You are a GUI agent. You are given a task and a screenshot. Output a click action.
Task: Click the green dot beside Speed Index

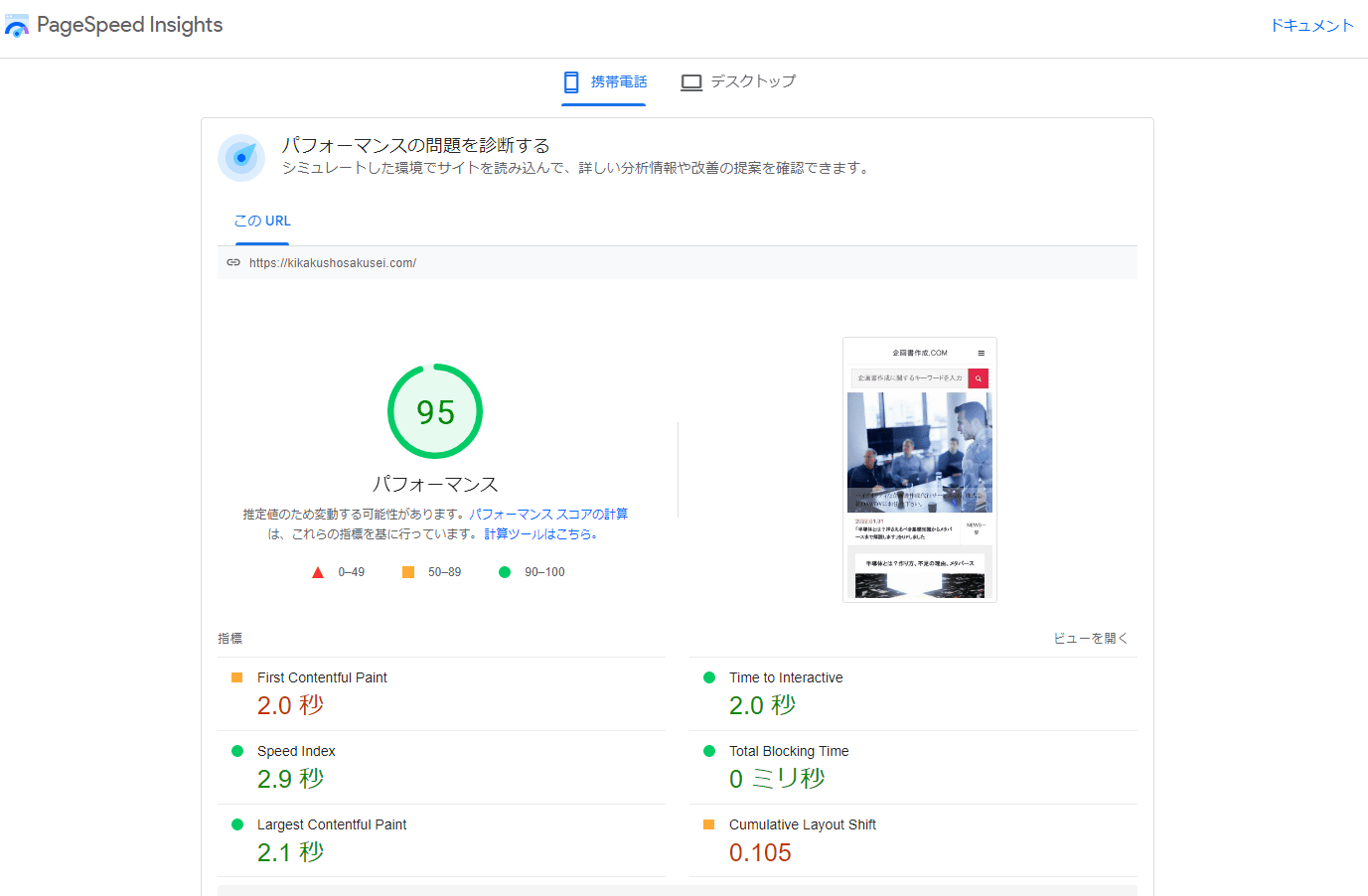[239, 751]
